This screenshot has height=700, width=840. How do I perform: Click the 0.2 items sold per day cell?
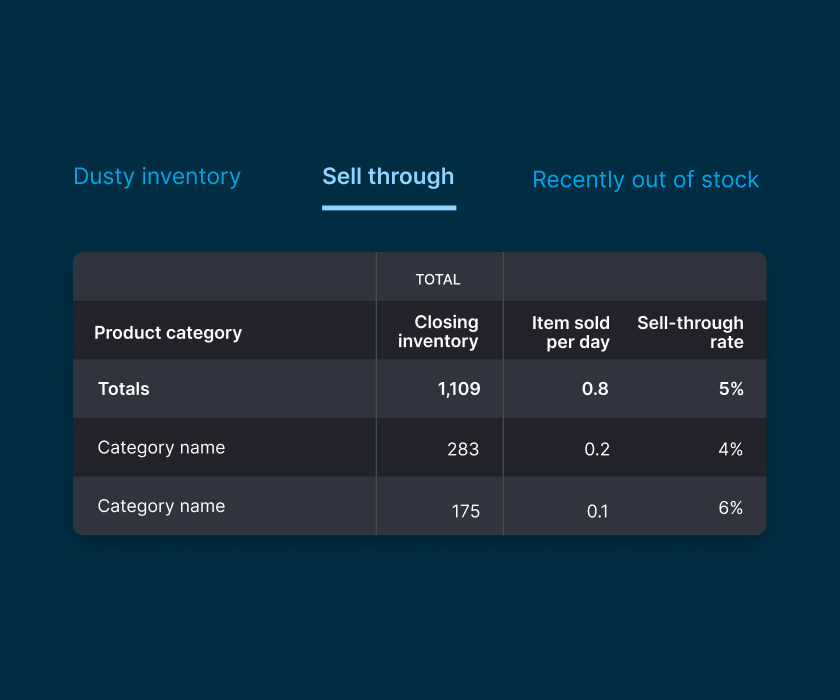tap(597, 450)
